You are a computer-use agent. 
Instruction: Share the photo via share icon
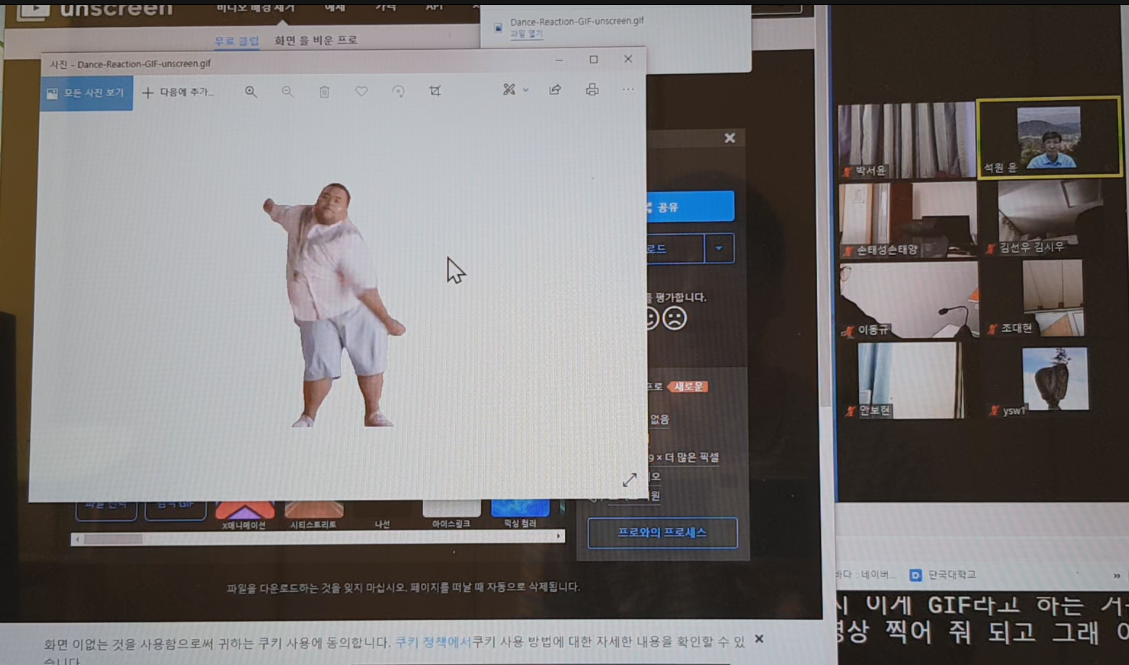point(555,90)
